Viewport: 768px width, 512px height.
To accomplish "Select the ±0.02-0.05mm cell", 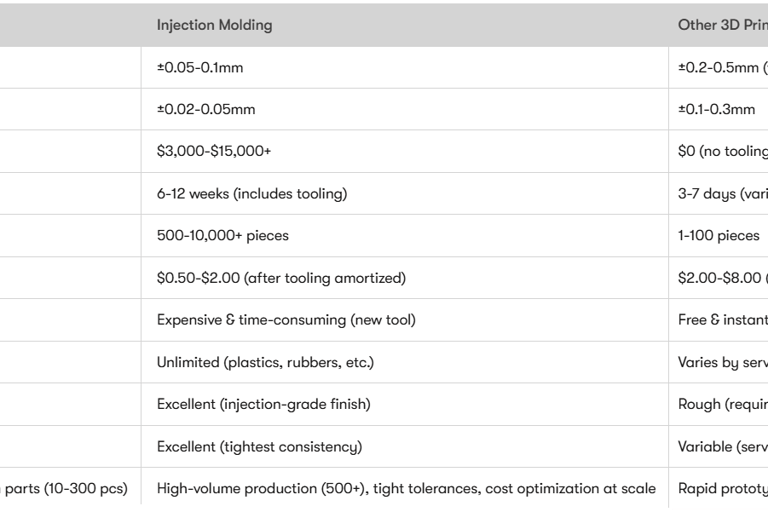I will (x=206, y=110).
